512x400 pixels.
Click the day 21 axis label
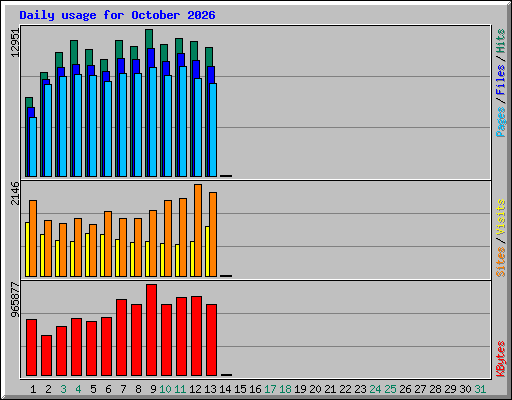tap(330, 389)
